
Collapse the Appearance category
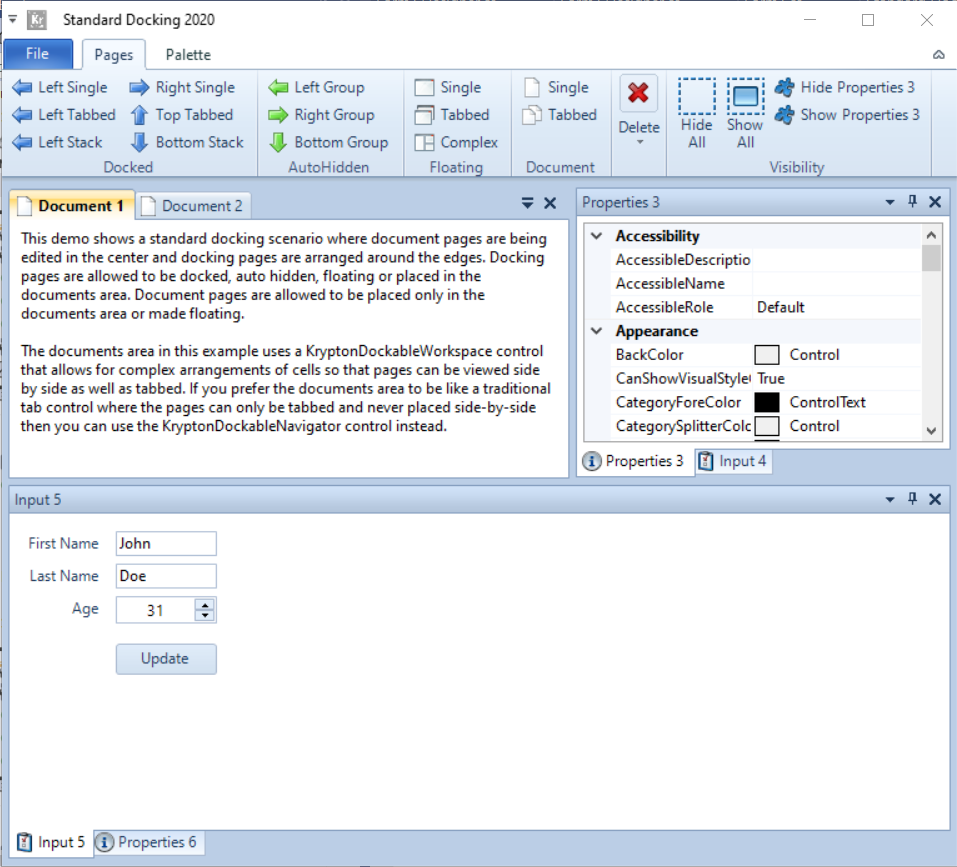[x=597, y=331]
